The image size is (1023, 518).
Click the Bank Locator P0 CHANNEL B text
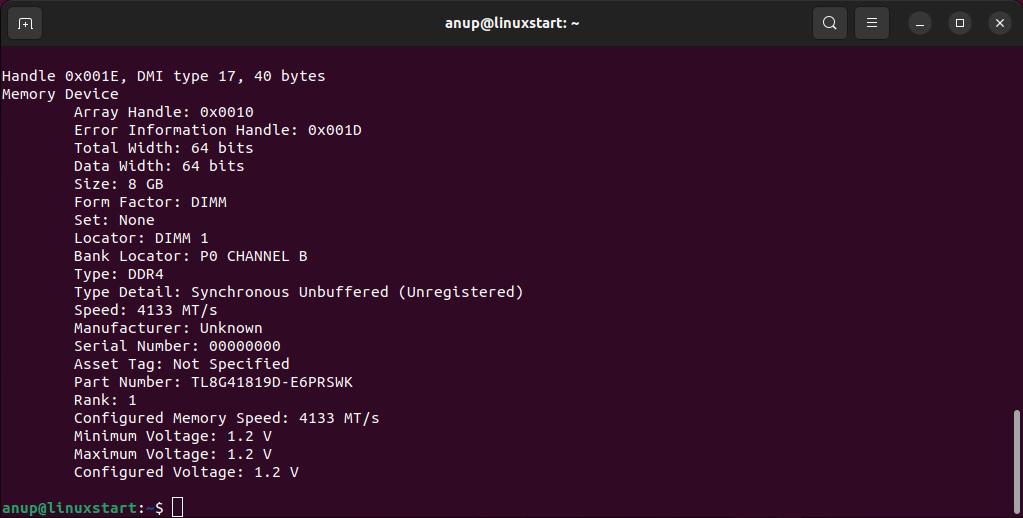191,256
